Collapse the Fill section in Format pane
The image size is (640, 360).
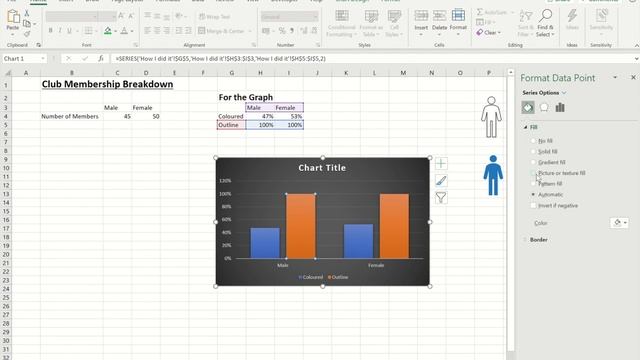click(525, 127)
